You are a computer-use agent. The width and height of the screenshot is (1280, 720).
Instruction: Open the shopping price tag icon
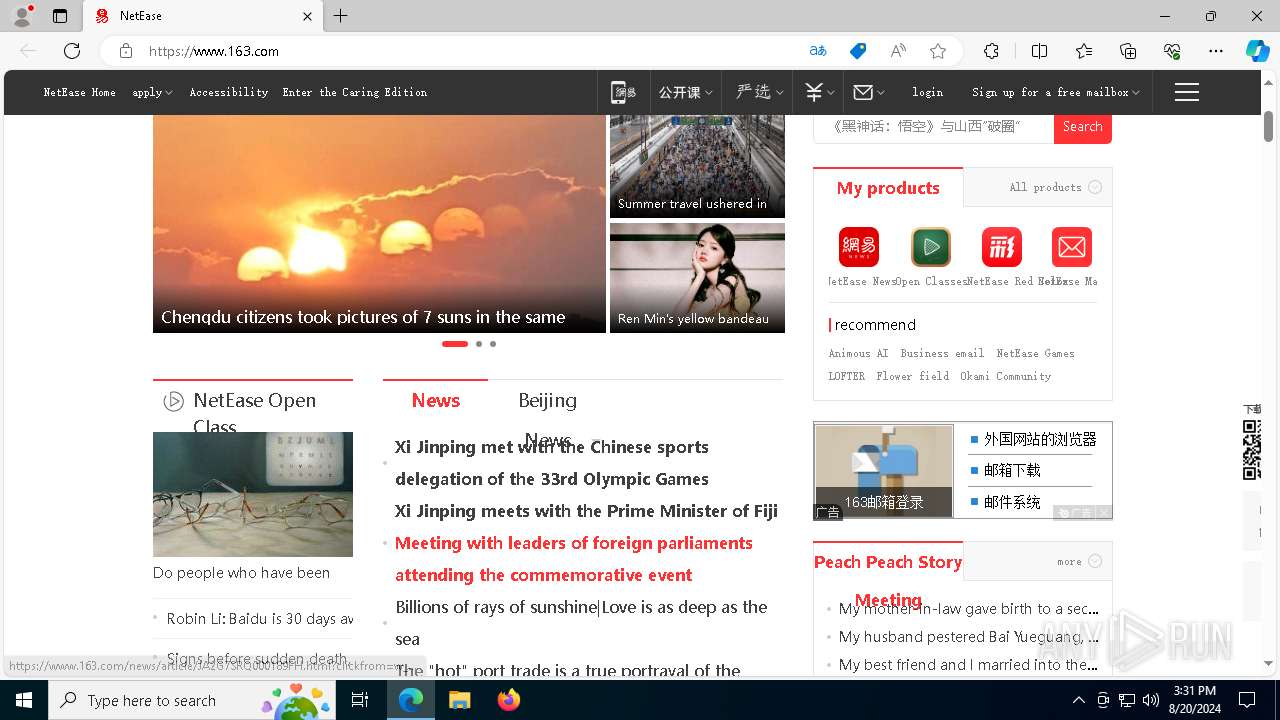point(858,51)
